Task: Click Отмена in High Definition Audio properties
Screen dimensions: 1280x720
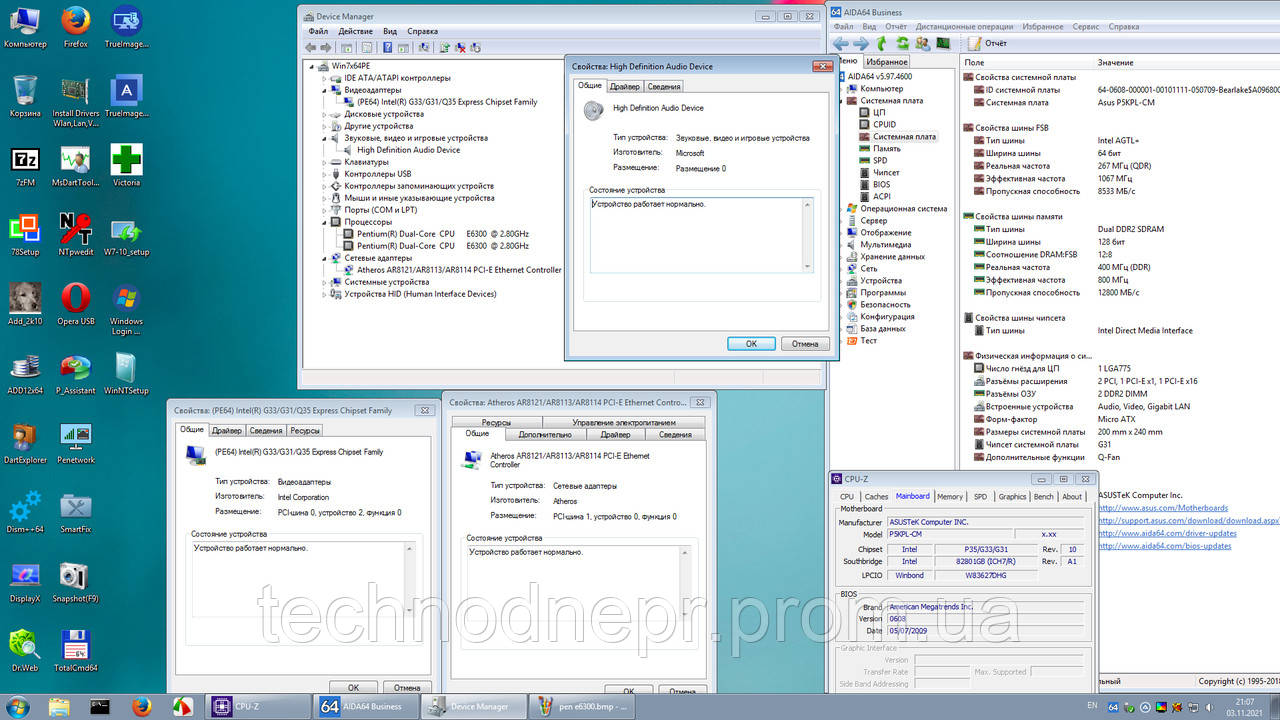Action: click(x=805, y=343)
